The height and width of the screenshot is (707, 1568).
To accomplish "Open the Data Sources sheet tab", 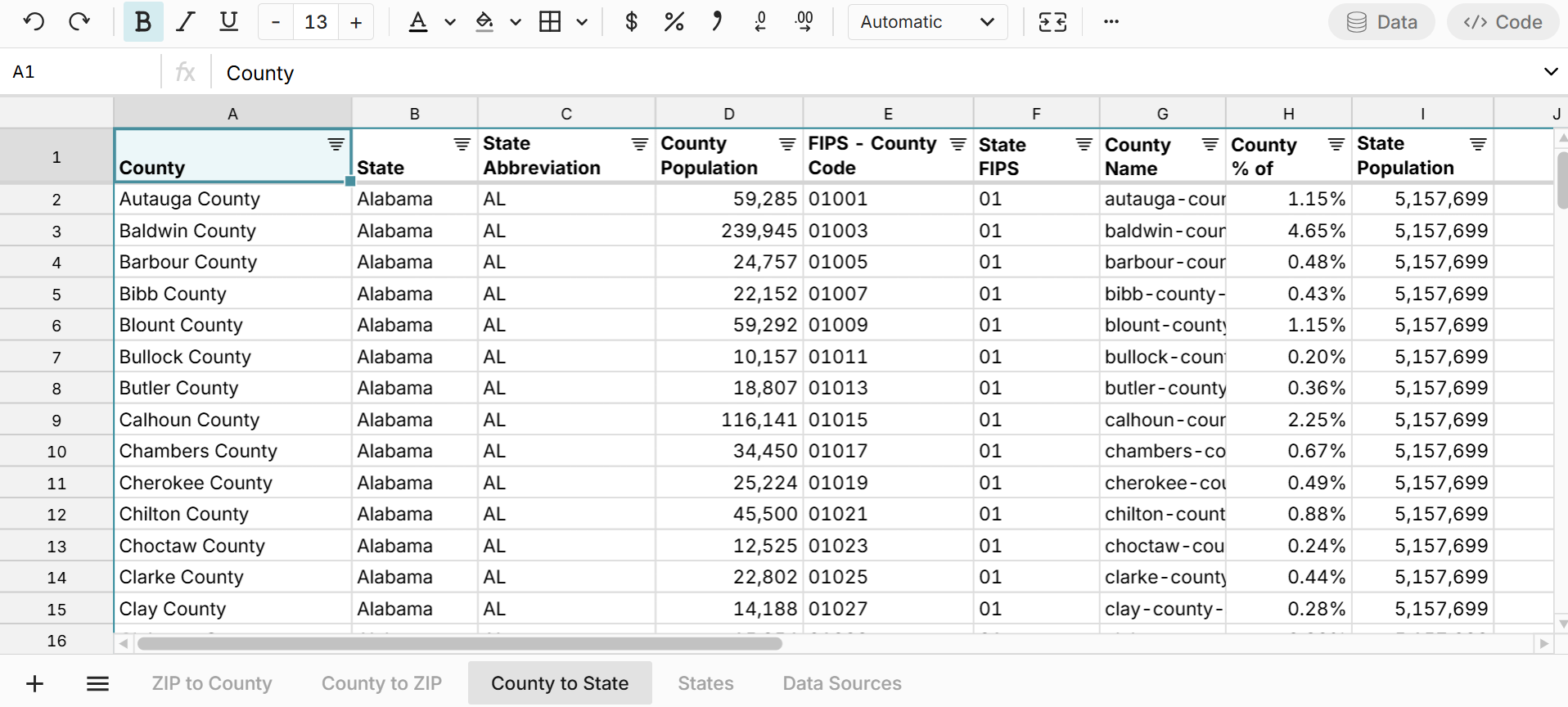I will (x=841, y=683).
